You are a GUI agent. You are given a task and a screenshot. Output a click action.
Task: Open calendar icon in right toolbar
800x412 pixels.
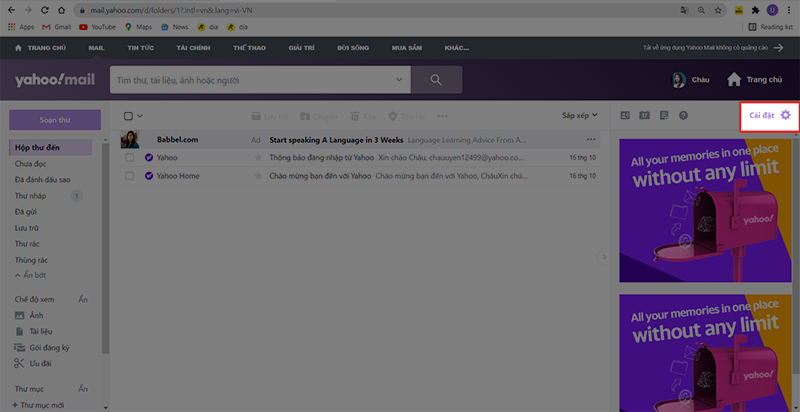click(644, 115)
